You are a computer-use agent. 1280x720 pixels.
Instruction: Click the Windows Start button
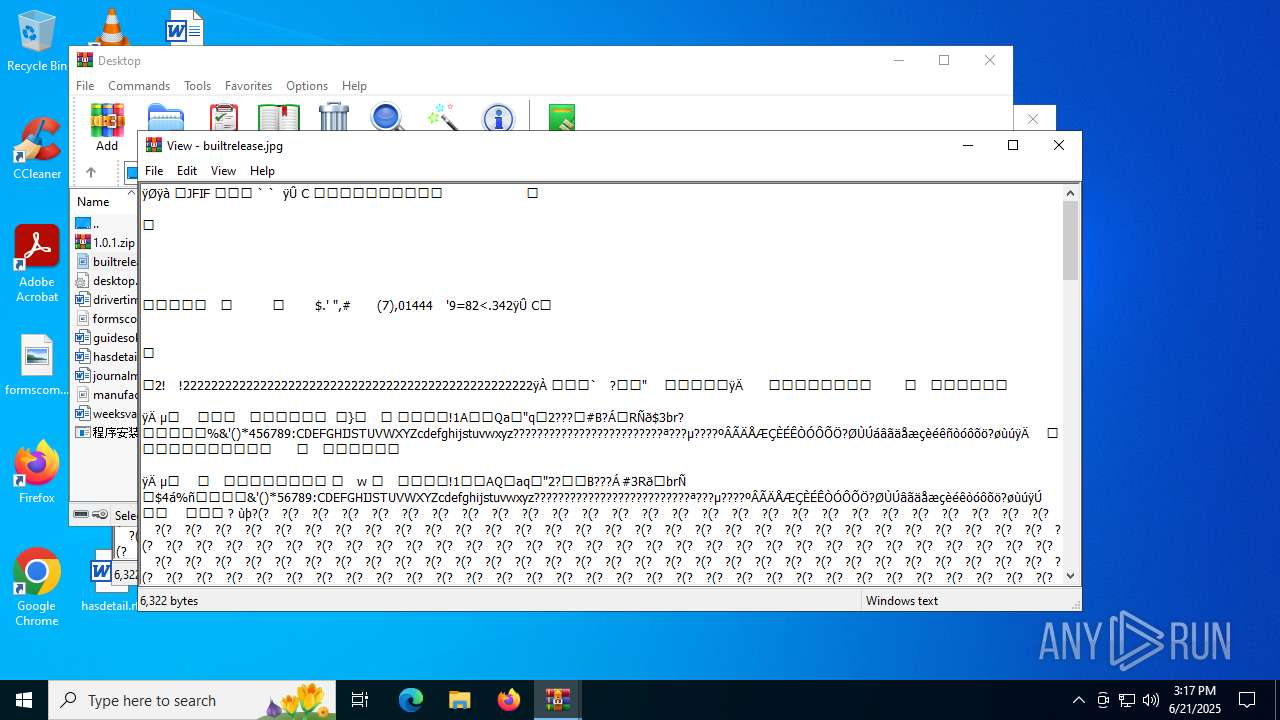pos(24,700)
